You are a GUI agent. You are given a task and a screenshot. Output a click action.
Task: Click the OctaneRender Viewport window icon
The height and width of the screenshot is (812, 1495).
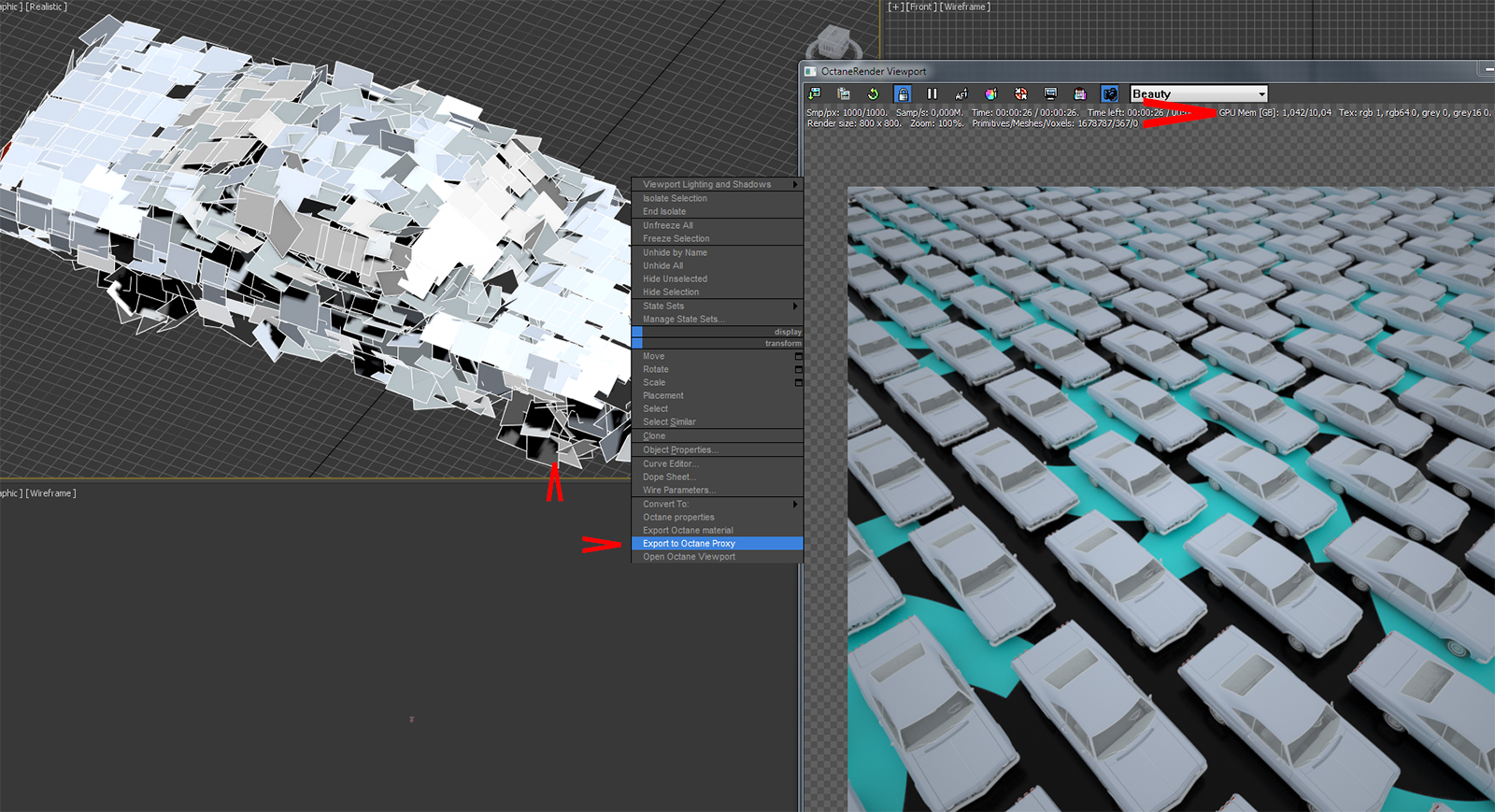pos(811,71)
